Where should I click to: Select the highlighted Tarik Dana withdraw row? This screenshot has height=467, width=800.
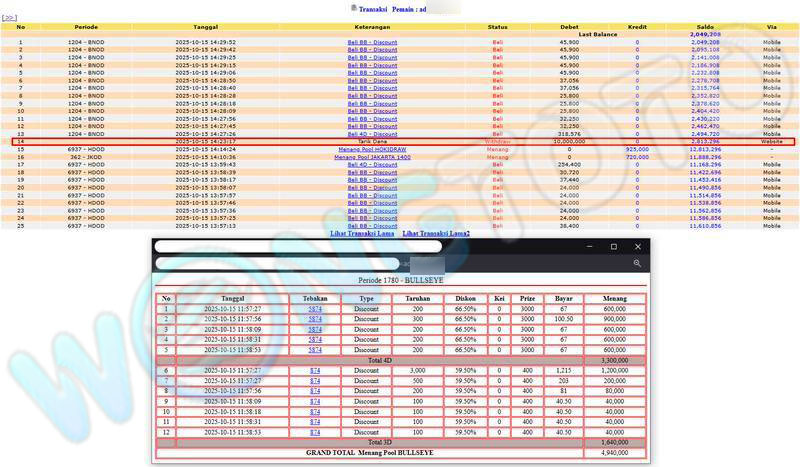(x=400, y=142)
